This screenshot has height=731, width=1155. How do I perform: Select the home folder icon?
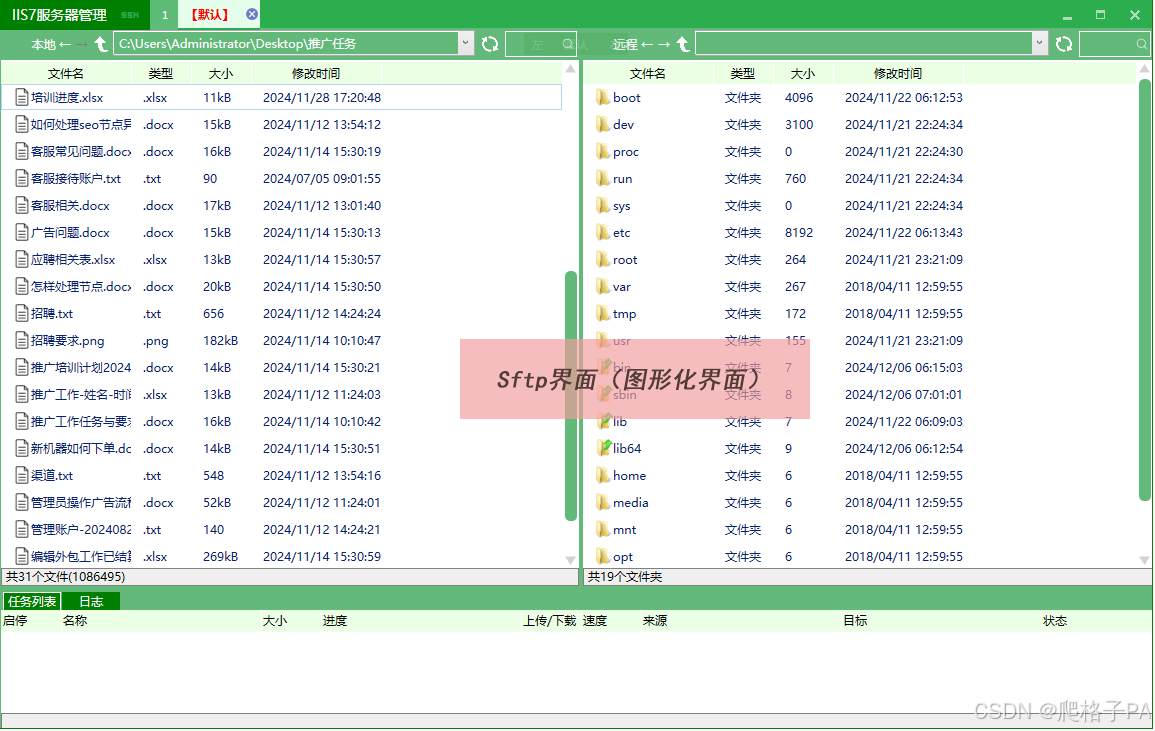pyautogui.click(x=603, y=475)
